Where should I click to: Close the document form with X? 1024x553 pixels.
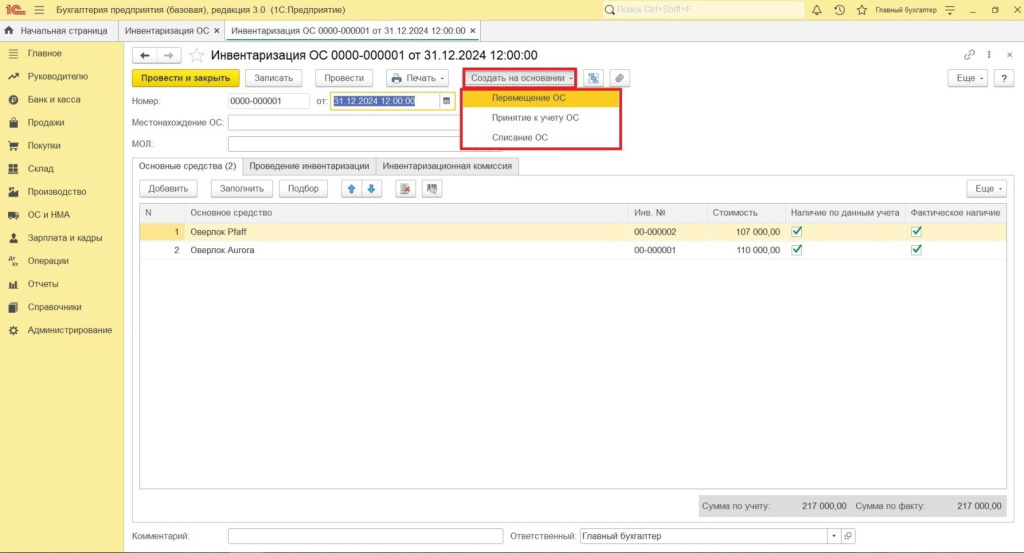coord(1009,55)
